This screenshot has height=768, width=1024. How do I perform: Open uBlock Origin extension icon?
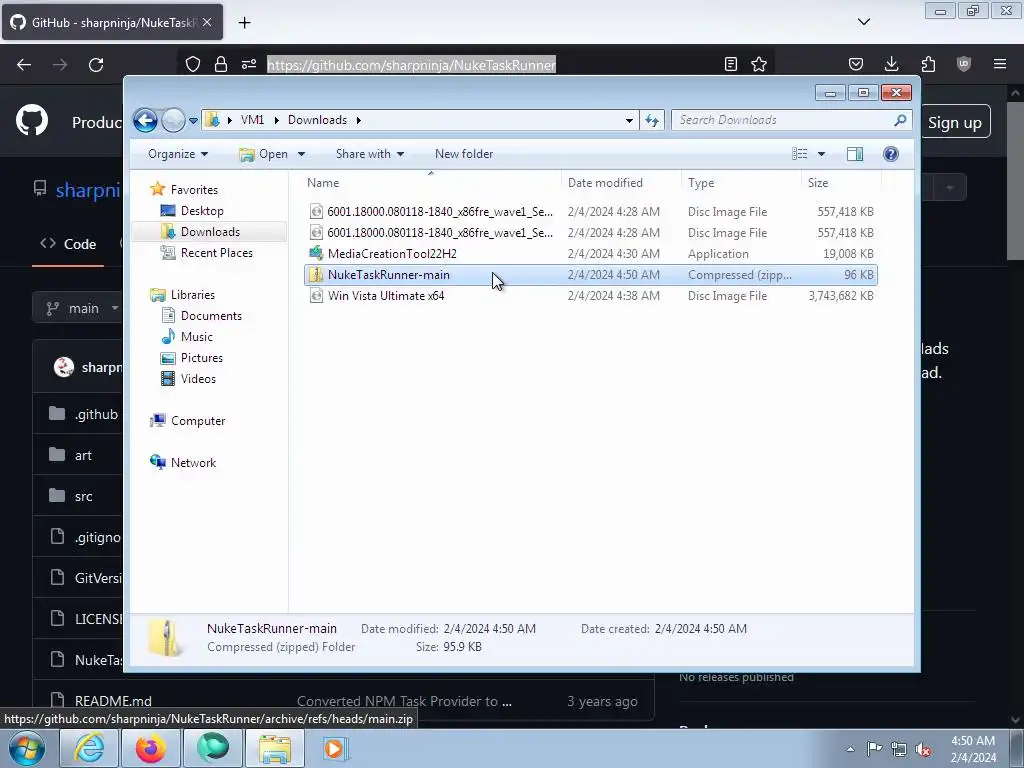coord(964,64)
